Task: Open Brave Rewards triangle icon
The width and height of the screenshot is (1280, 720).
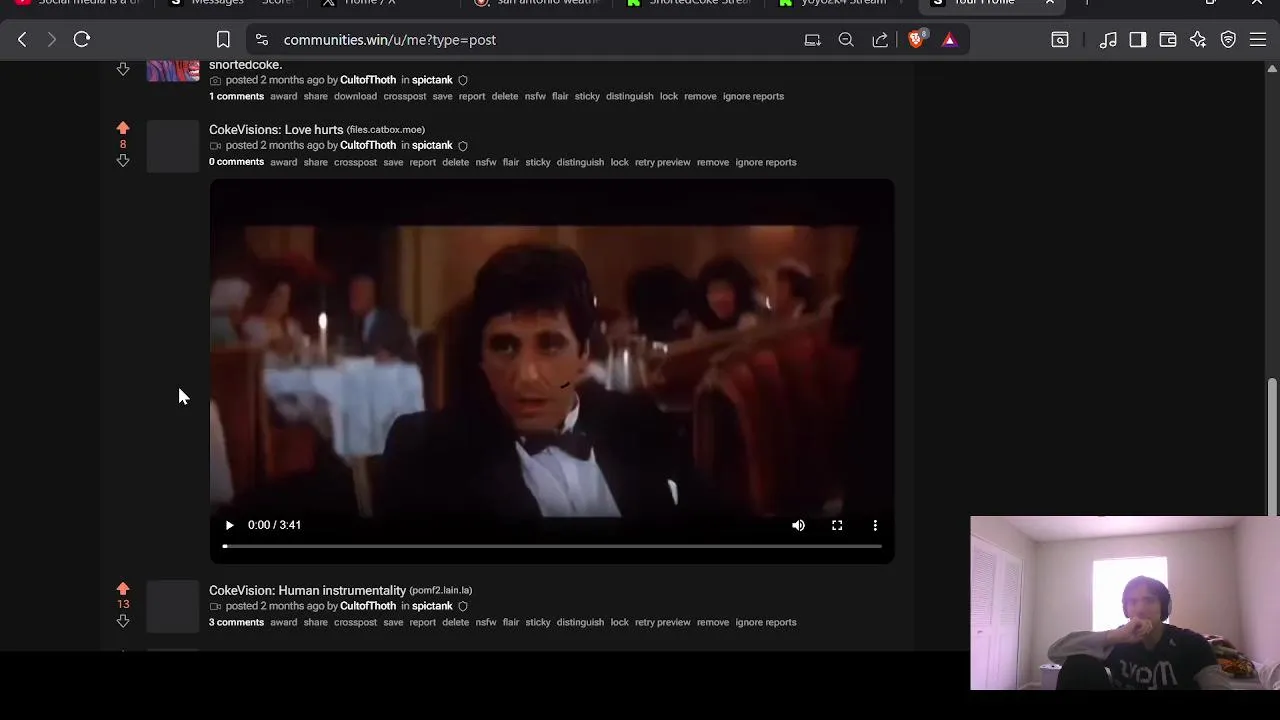Action: click(x=949, y=40)
